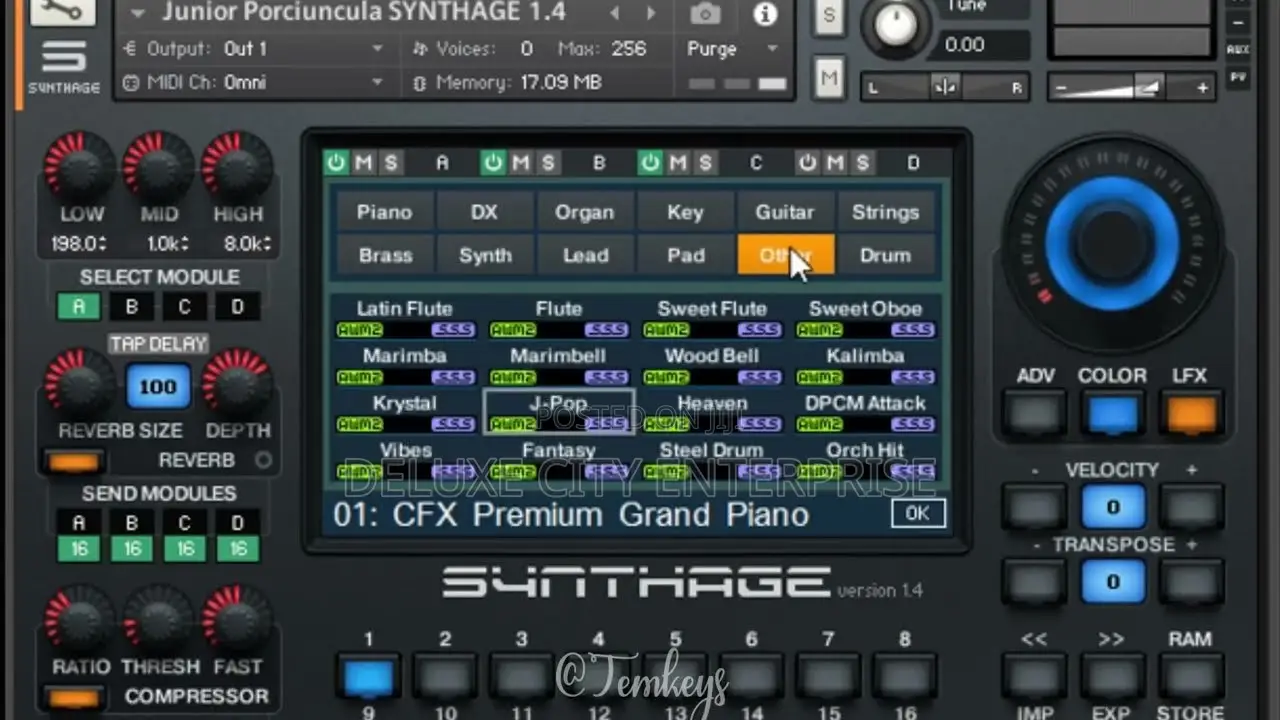Adjust the HIGH EQ knob
This screenshot has width=1280, height=720.
click(238, 166)
